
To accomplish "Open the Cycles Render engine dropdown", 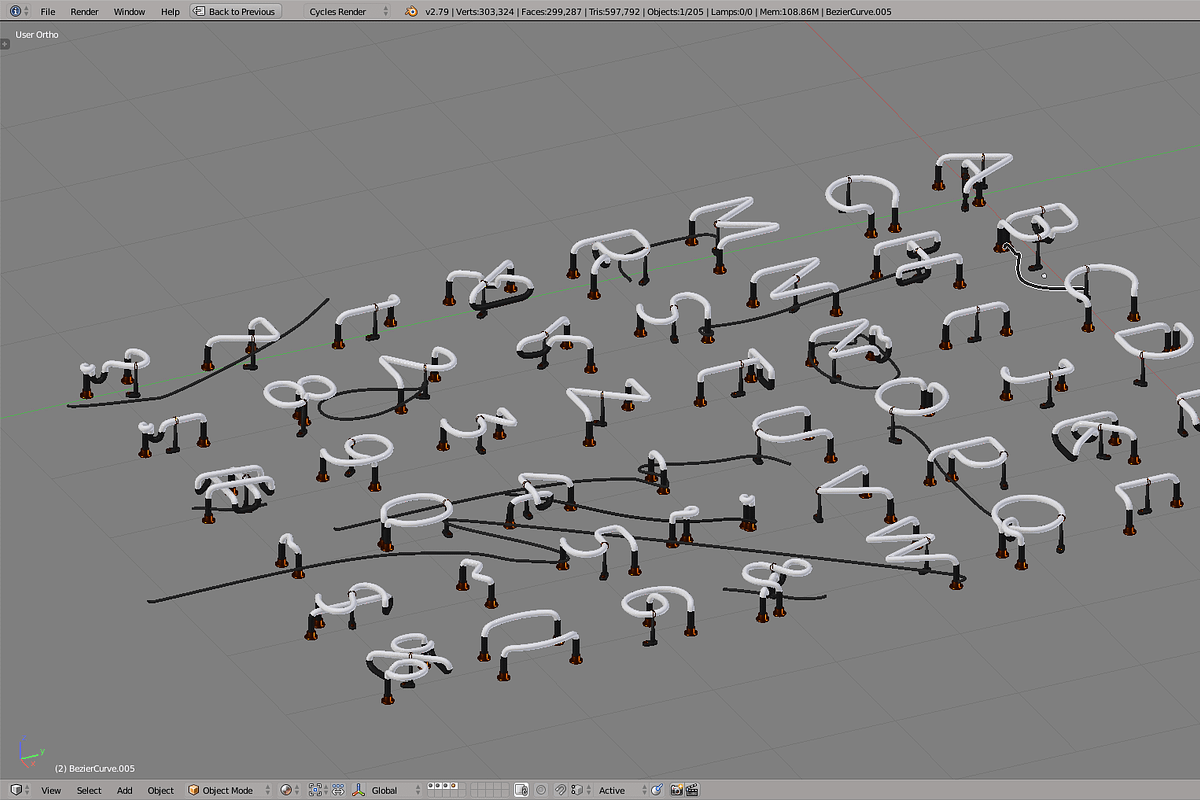I will coord(349,11).
